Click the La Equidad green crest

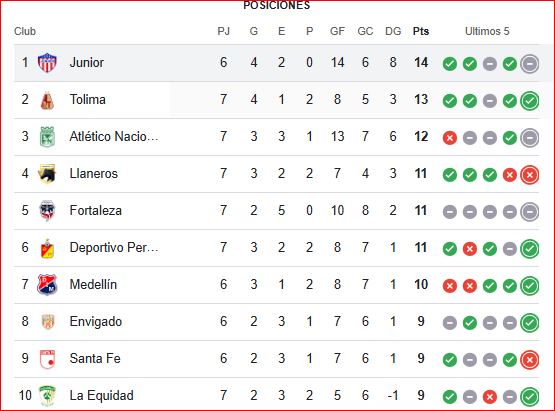[x=47, y=396]
